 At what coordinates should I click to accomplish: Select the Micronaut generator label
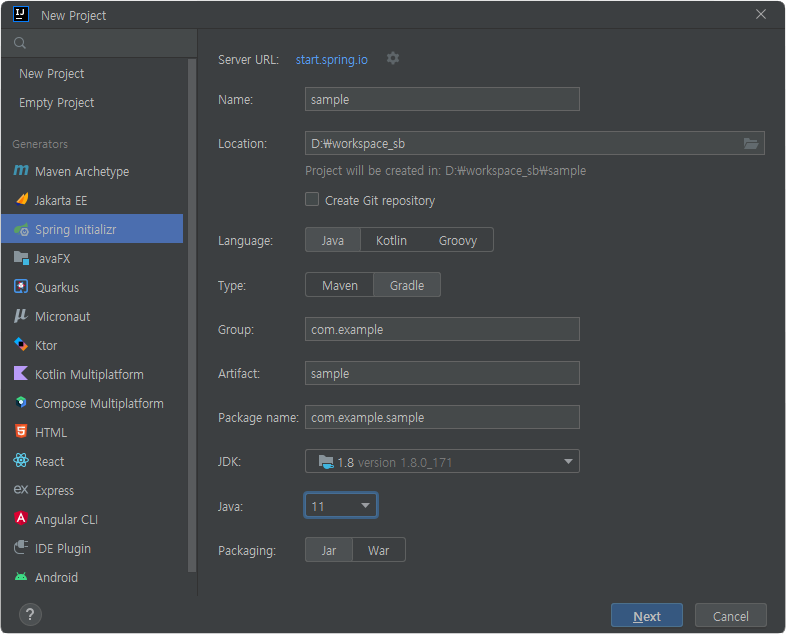[63, 317]
